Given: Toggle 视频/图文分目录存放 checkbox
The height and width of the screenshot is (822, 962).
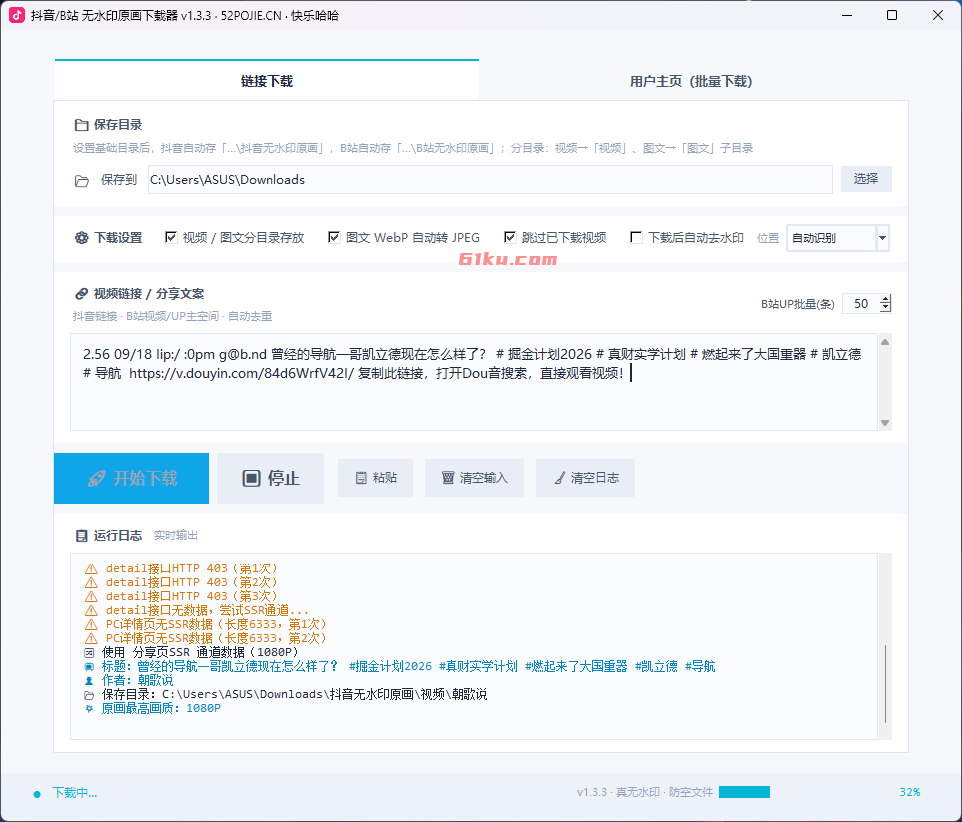Looking at the screenshot, I should (171, 237).
